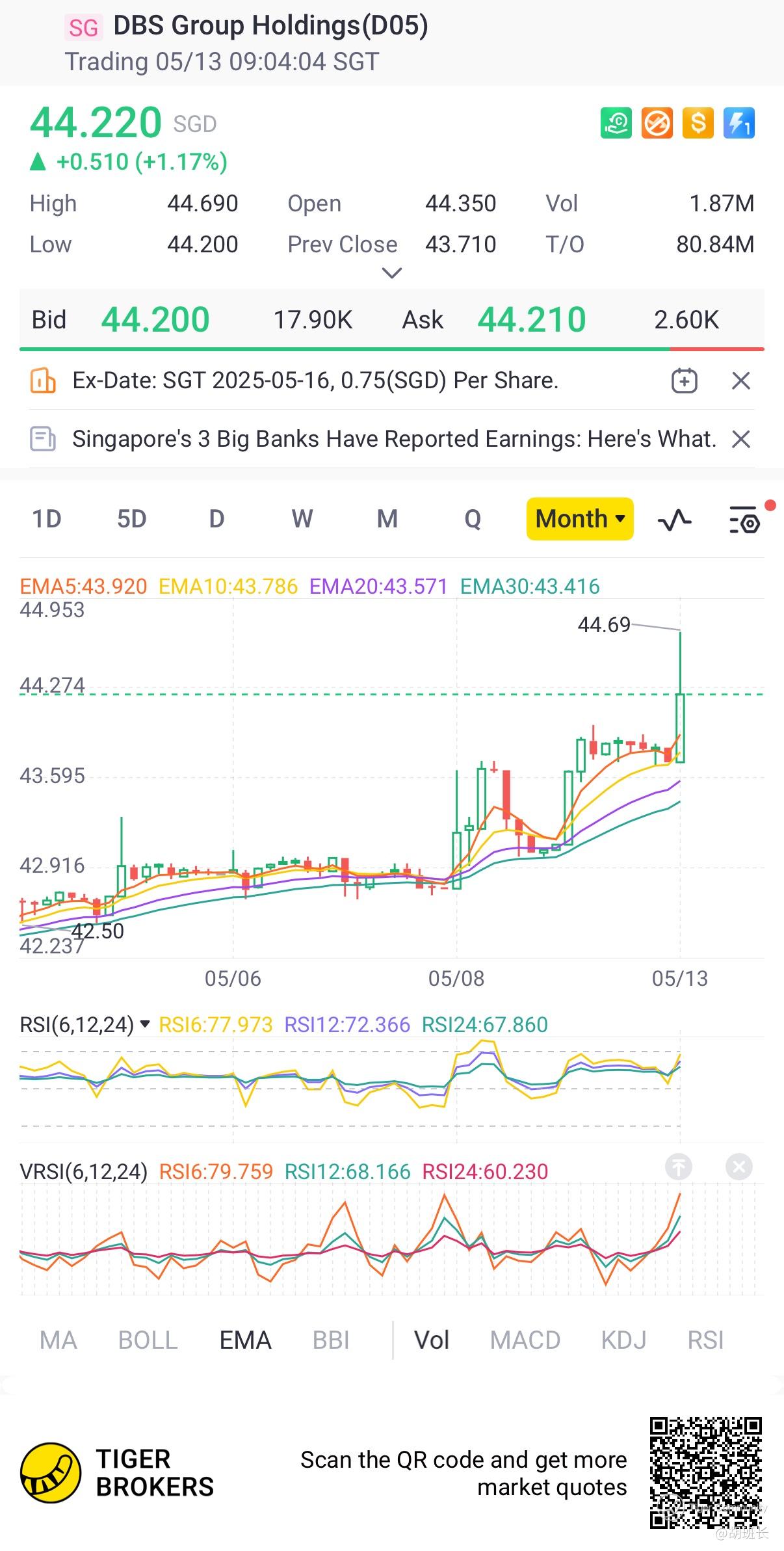Screen dimensions: 784x1551
Task: Tap the blue lightning bolt icon
Action: pos(739,123)
